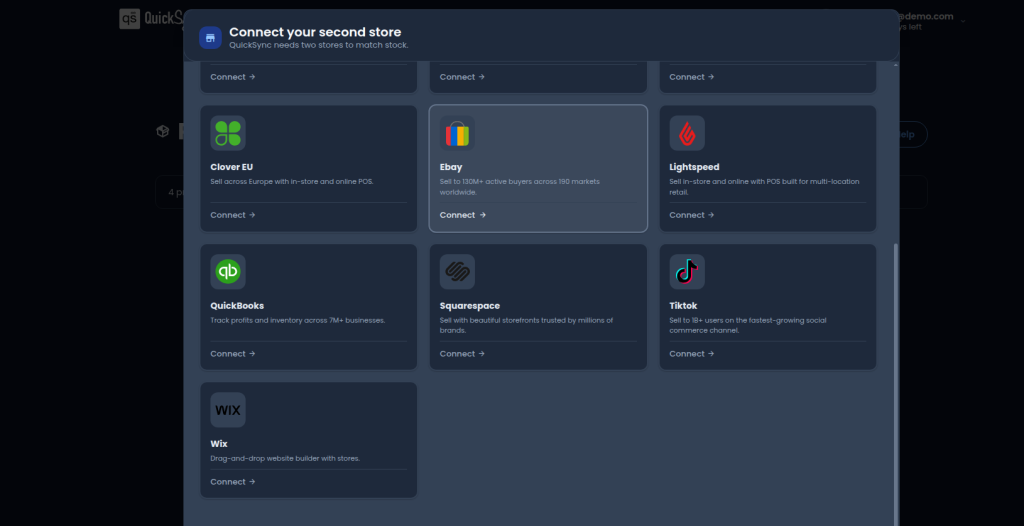The height and width of the screenshot is (526, 1024).
Task: Click the blue store icon in dialog header
Action: pos(210,38)
